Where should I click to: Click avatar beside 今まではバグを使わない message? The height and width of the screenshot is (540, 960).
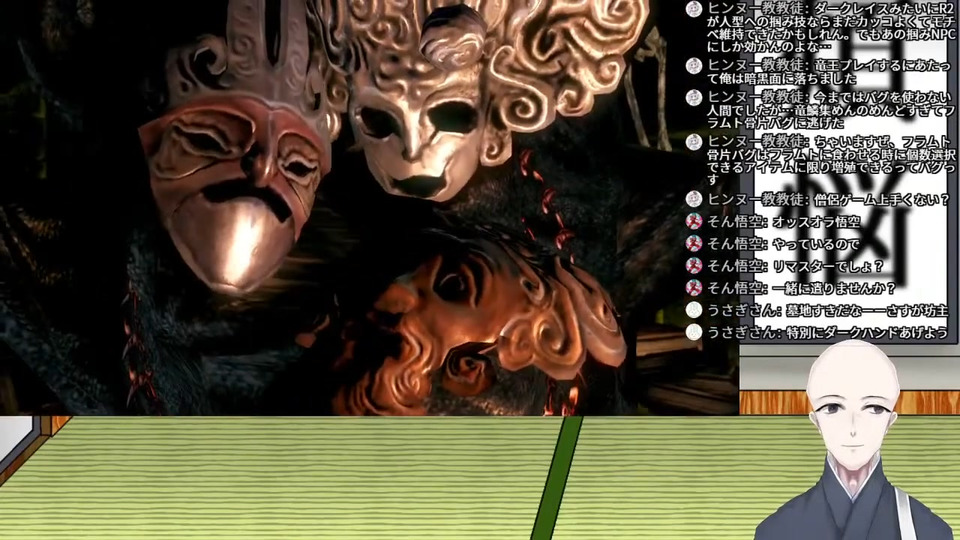[694, 98]
